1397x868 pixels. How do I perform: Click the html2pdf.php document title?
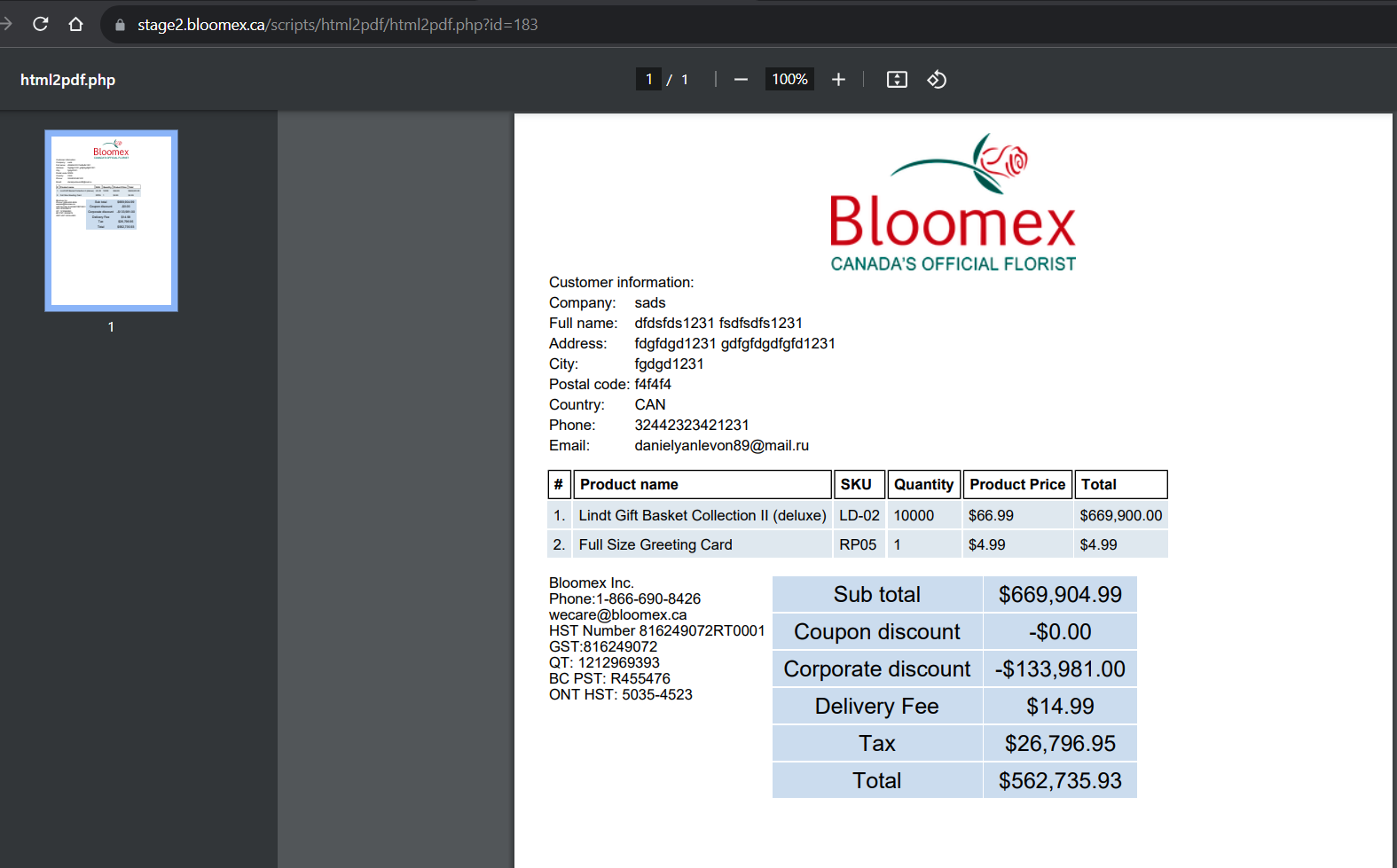tap(68, 80)
